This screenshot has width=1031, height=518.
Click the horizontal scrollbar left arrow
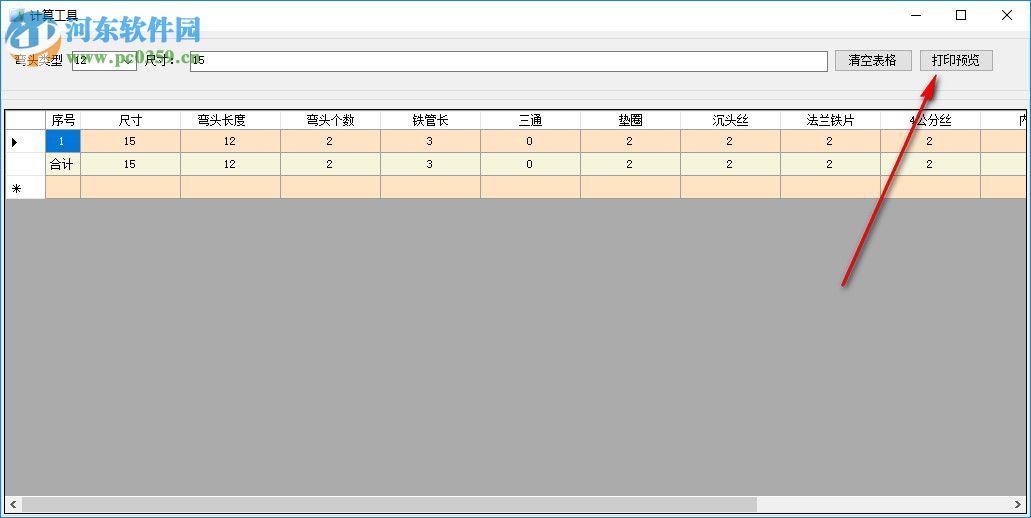[x=13, y=504]
